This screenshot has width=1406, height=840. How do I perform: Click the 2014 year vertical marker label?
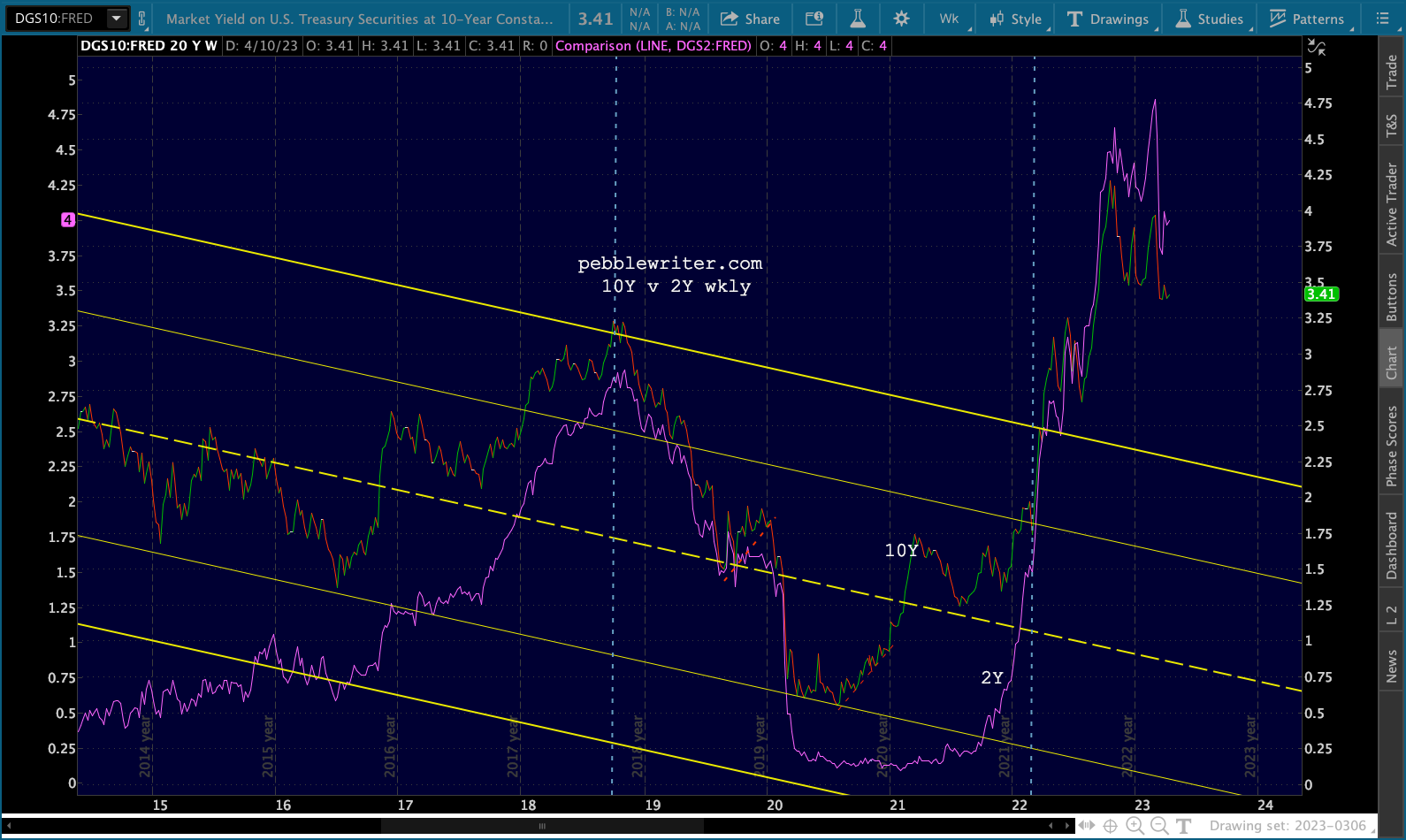[145, 747]
